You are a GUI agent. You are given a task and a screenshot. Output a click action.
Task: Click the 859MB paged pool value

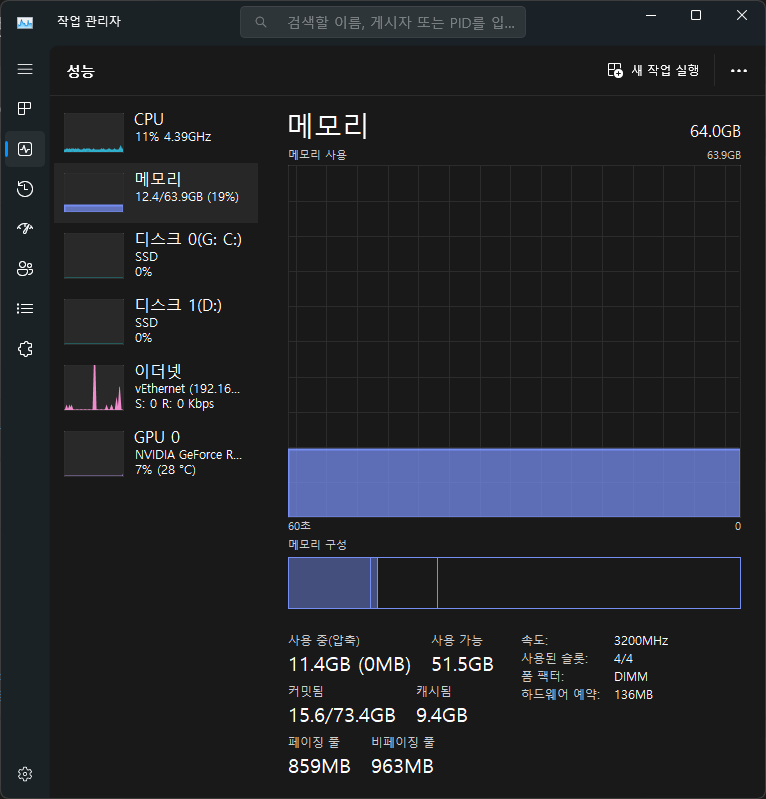[320, 766]
